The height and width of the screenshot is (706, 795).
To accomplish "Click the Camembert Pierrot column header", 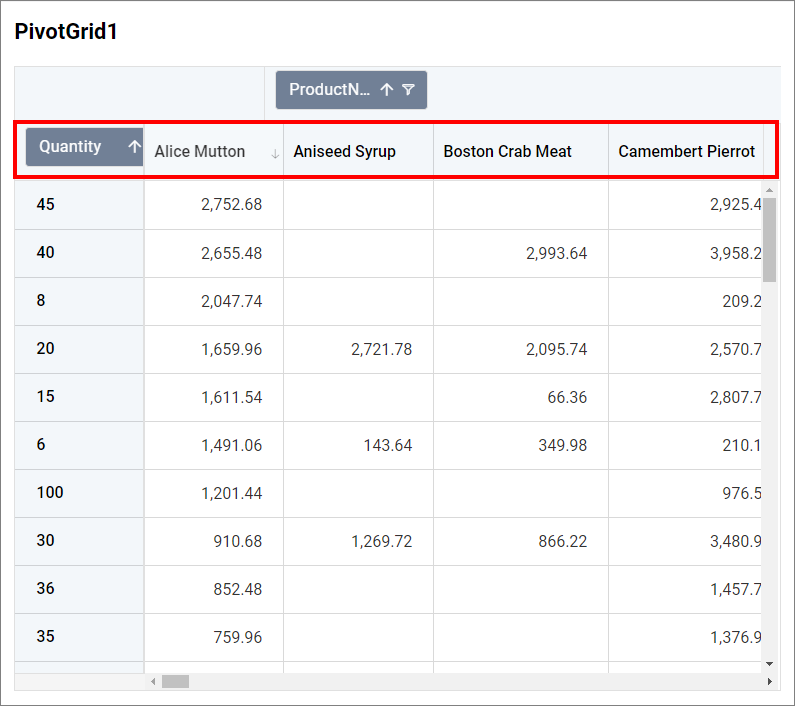I will [x=686, y=152].
